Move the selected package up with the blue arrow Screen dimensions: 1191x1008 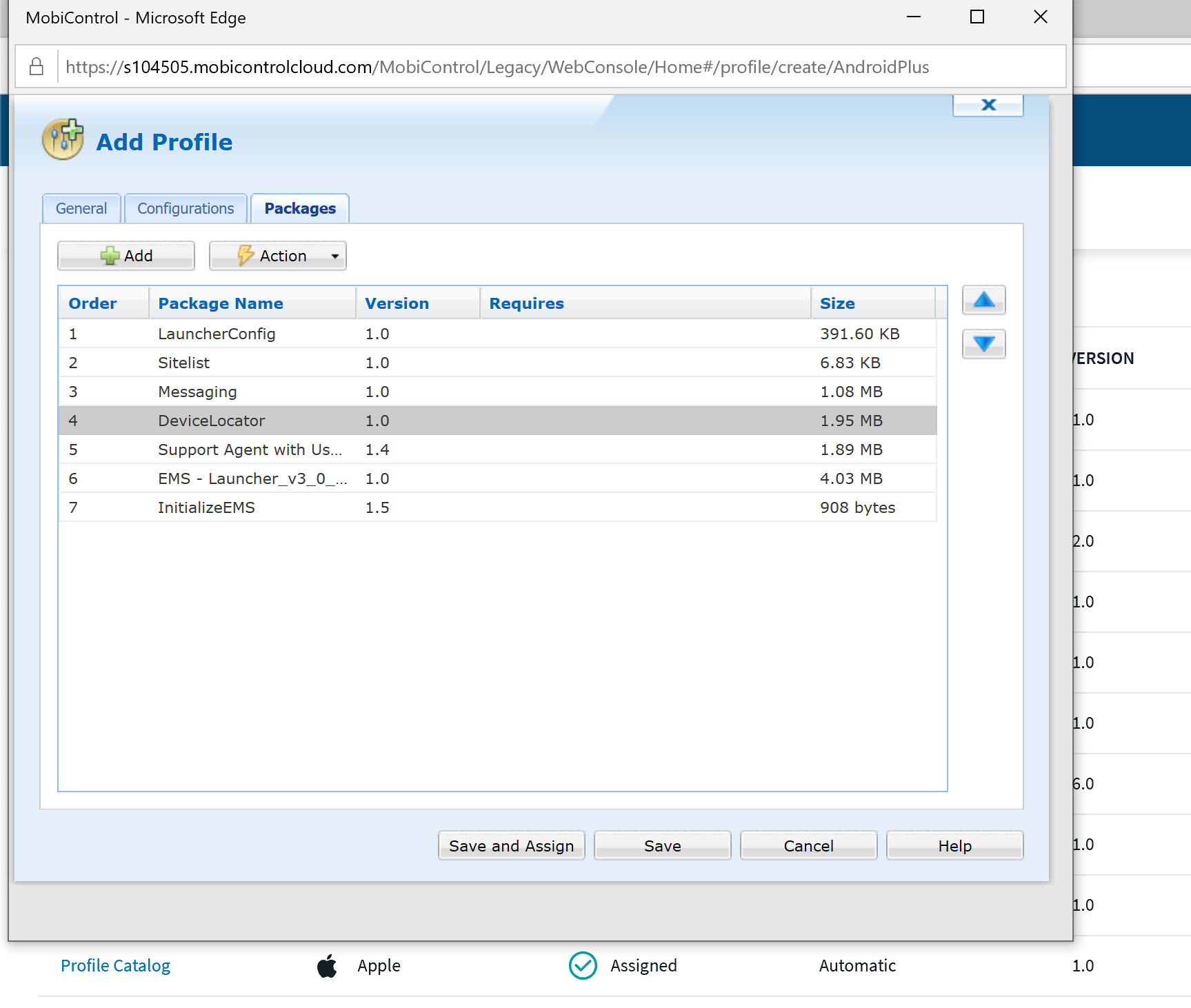984,300
